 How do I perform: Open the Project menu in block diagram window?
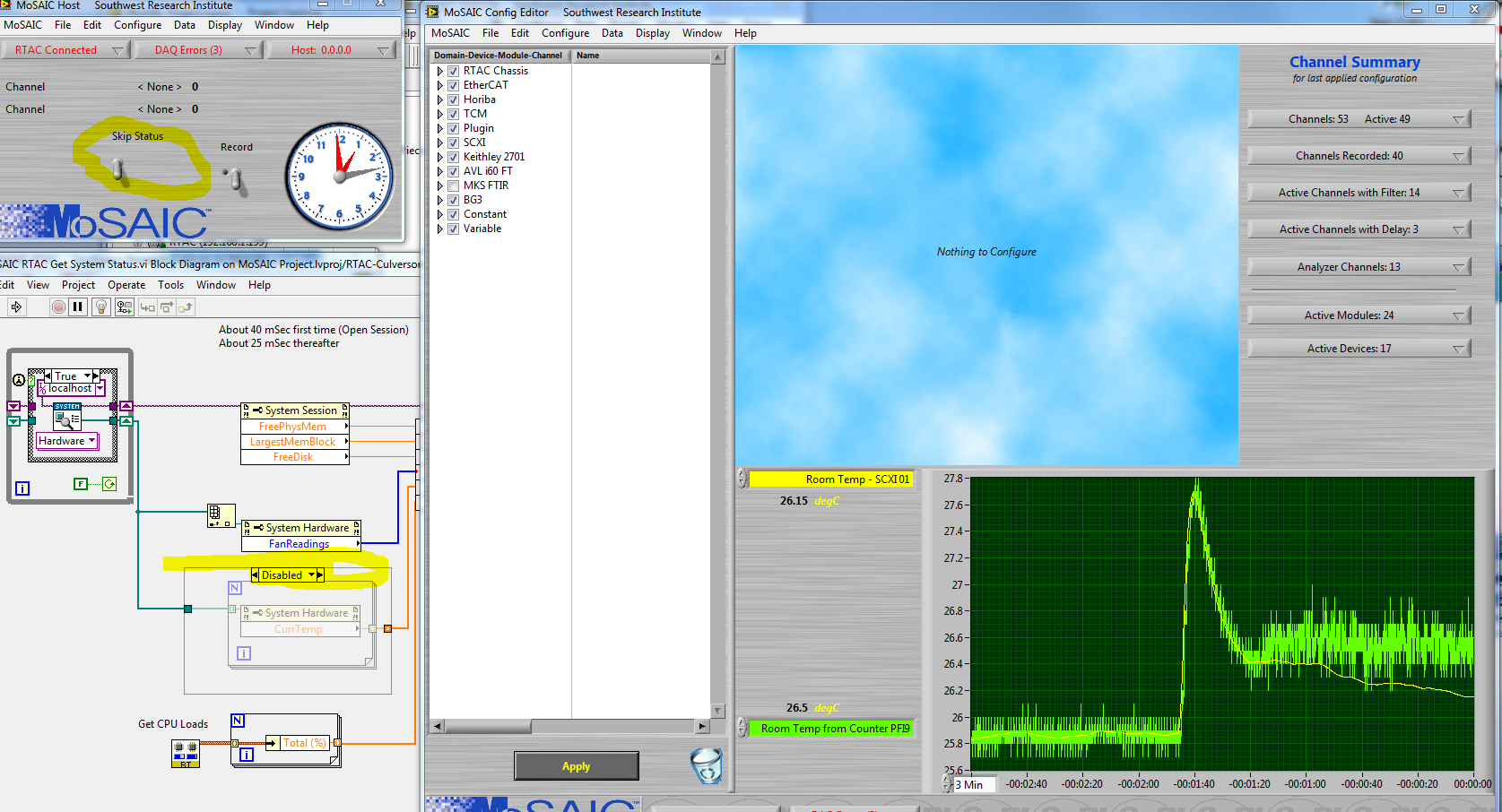(x=78, y=285)
